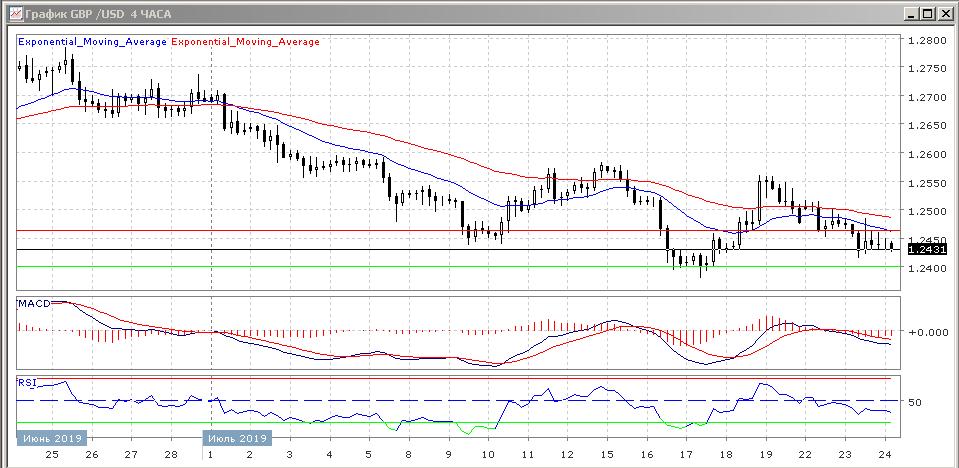This screenshot has width=959, height=468.
Task: Maximize the GBP/USD chart window
Action: coord(927,13)
